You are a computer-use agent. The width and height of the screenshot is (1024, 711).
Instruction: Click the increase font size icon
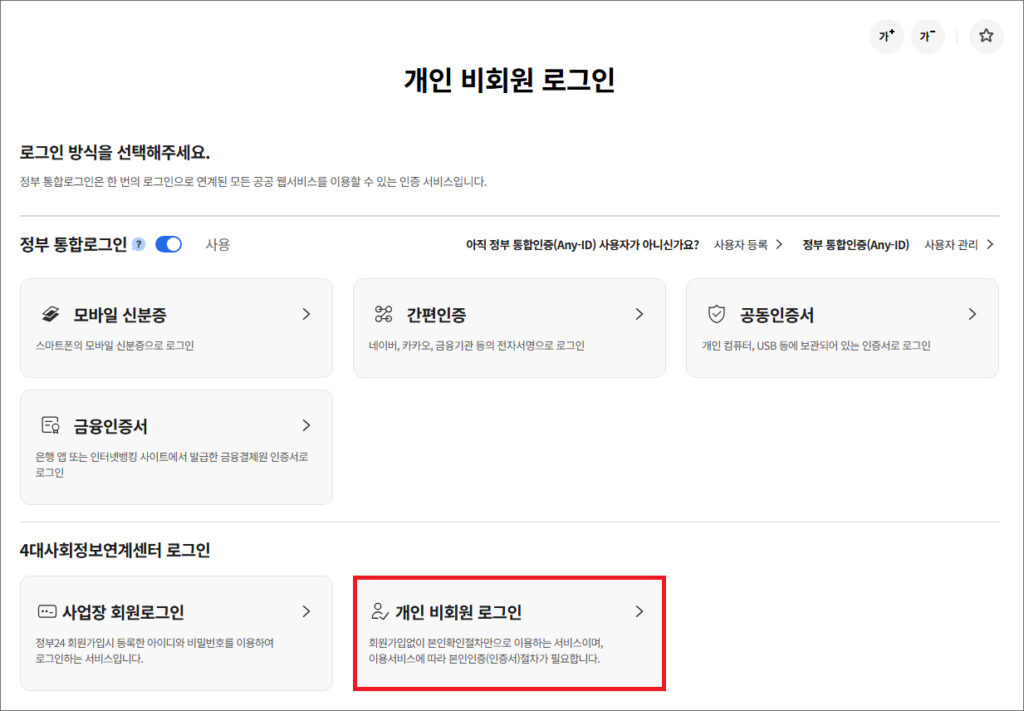pos(886,36)
